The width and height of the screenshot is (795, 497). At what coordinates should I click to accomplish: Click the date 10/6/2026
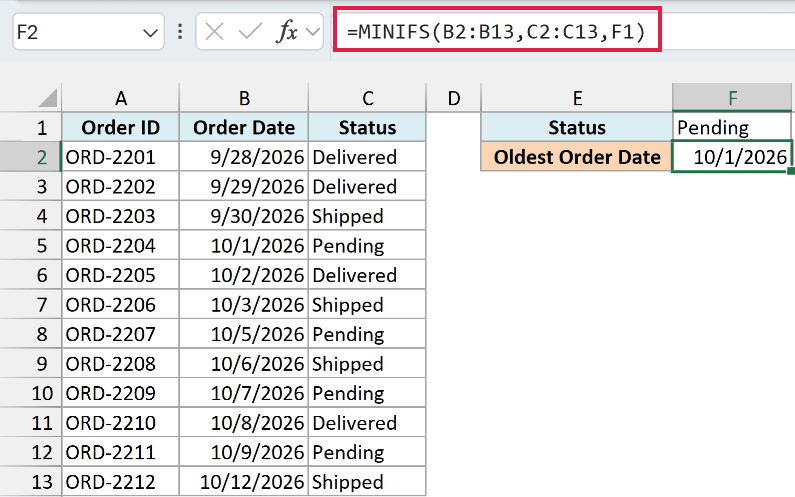coord(244,364)
